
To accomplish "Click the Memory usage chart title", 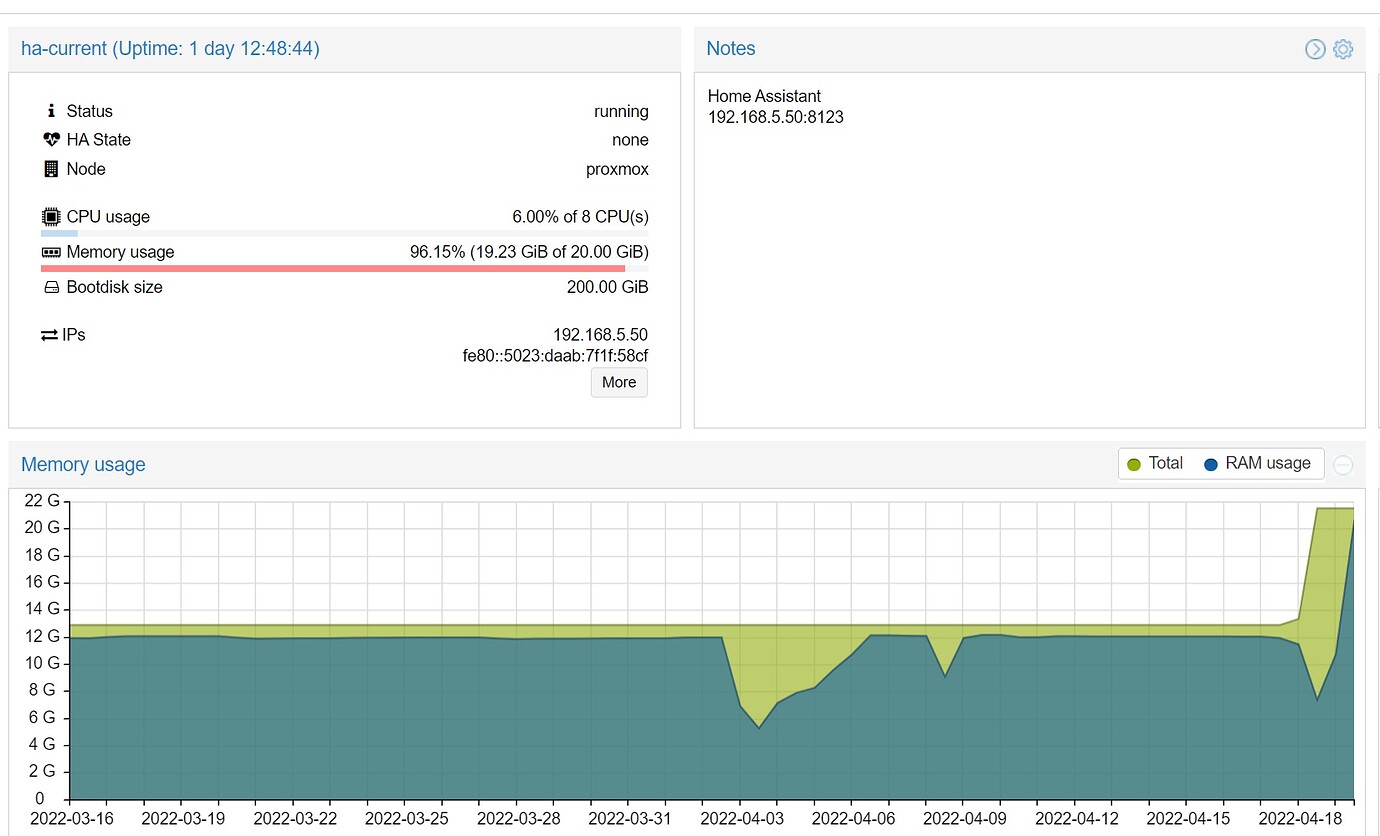I will click(x=83, y=465).
